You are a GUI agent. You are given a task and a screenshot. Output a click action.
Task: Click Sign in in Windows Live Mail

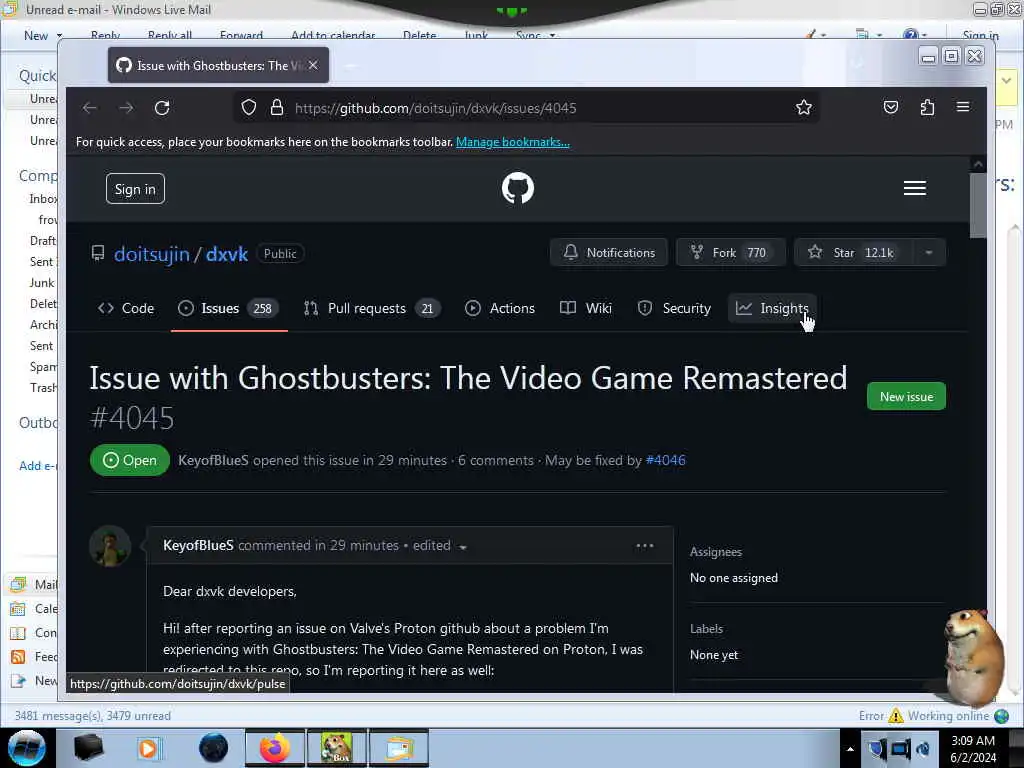(980, 35)
